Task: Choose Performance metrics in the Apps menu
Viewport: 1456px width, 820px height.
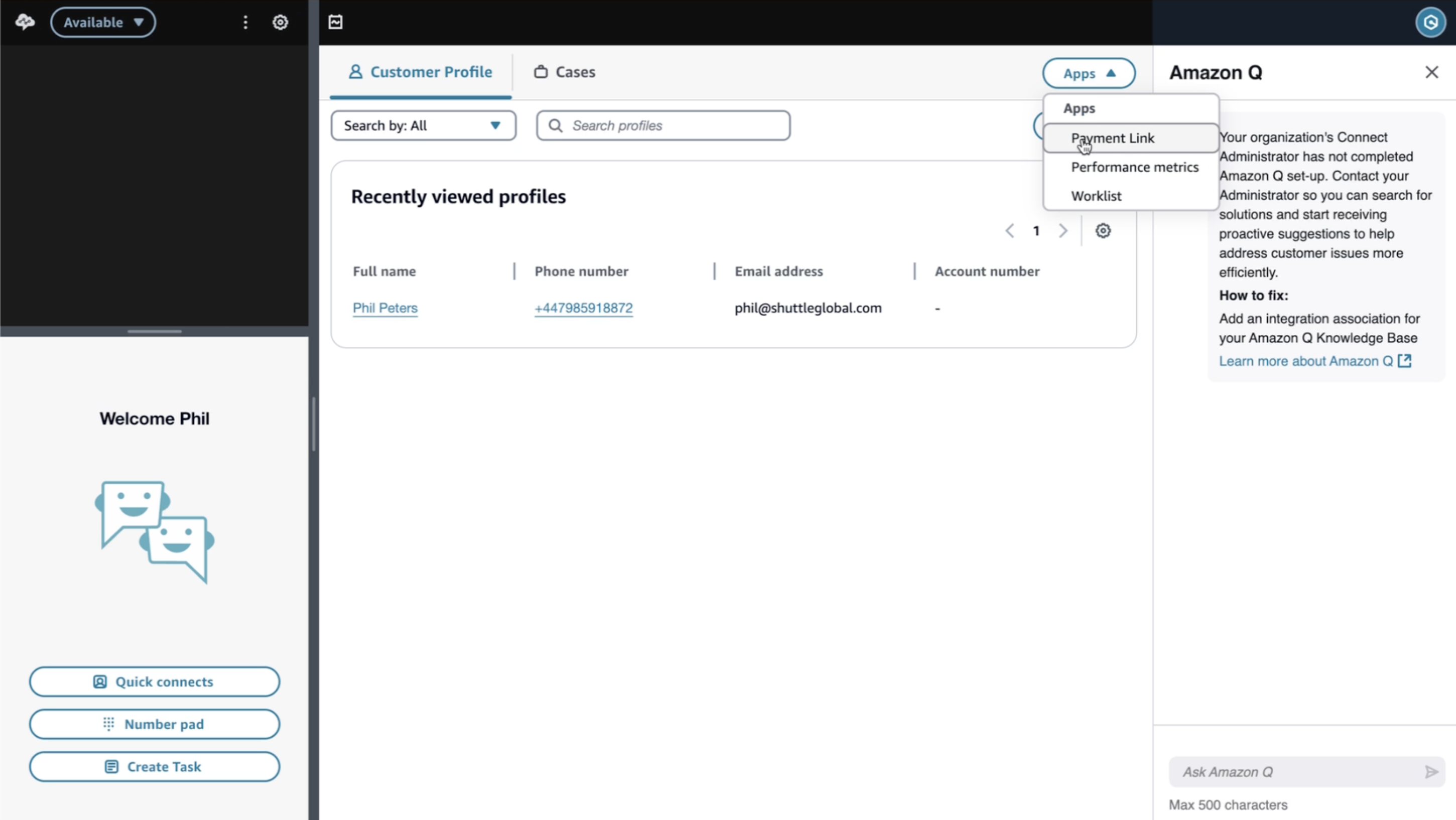Action: [x=1134, y=167]
